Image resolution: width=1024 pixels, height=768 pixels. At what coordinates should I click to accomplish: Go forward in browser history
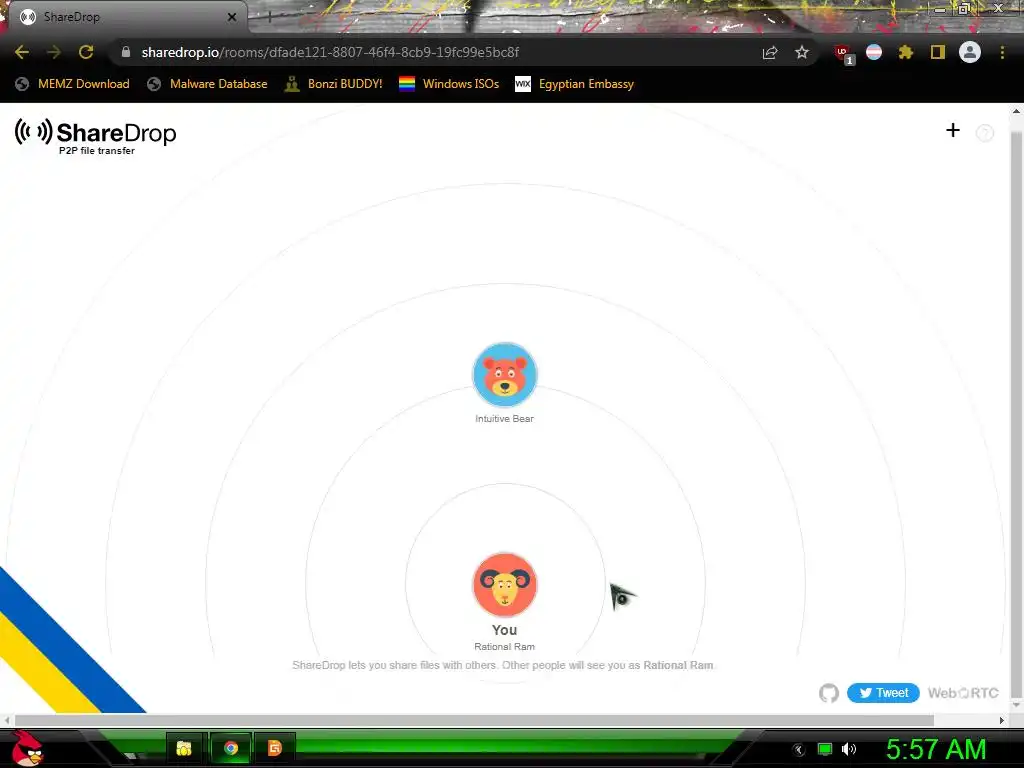pyautogui.click(x=54, y=52)
